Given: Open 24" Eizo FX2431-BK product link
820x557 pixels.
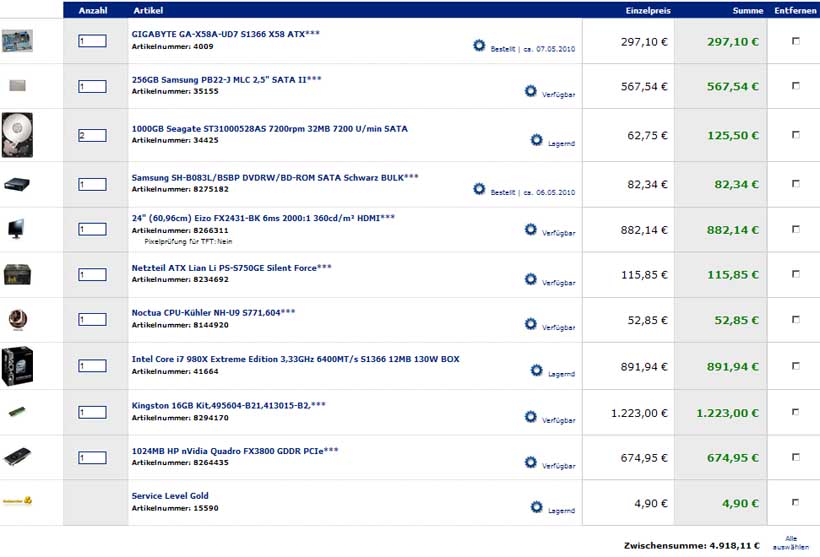Looking at the screenshot, I should pyautogui.click(x=263, y=218).
